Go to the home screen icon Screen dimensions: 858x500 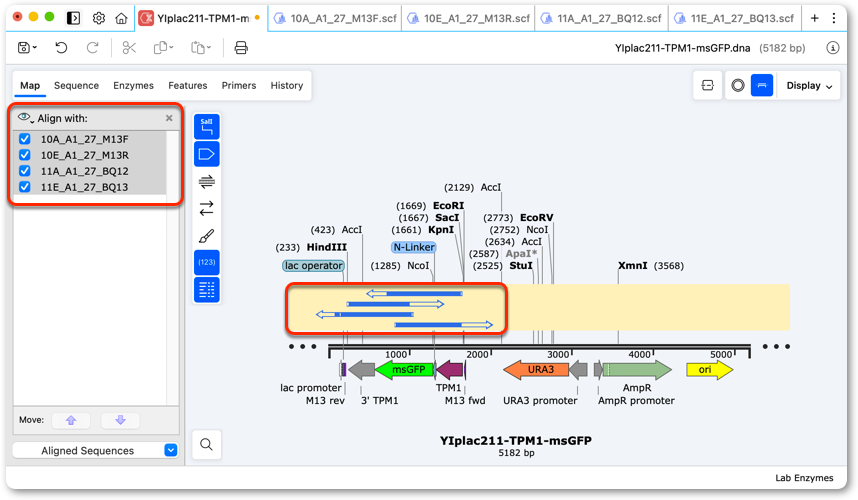click(x=121, y=18)
